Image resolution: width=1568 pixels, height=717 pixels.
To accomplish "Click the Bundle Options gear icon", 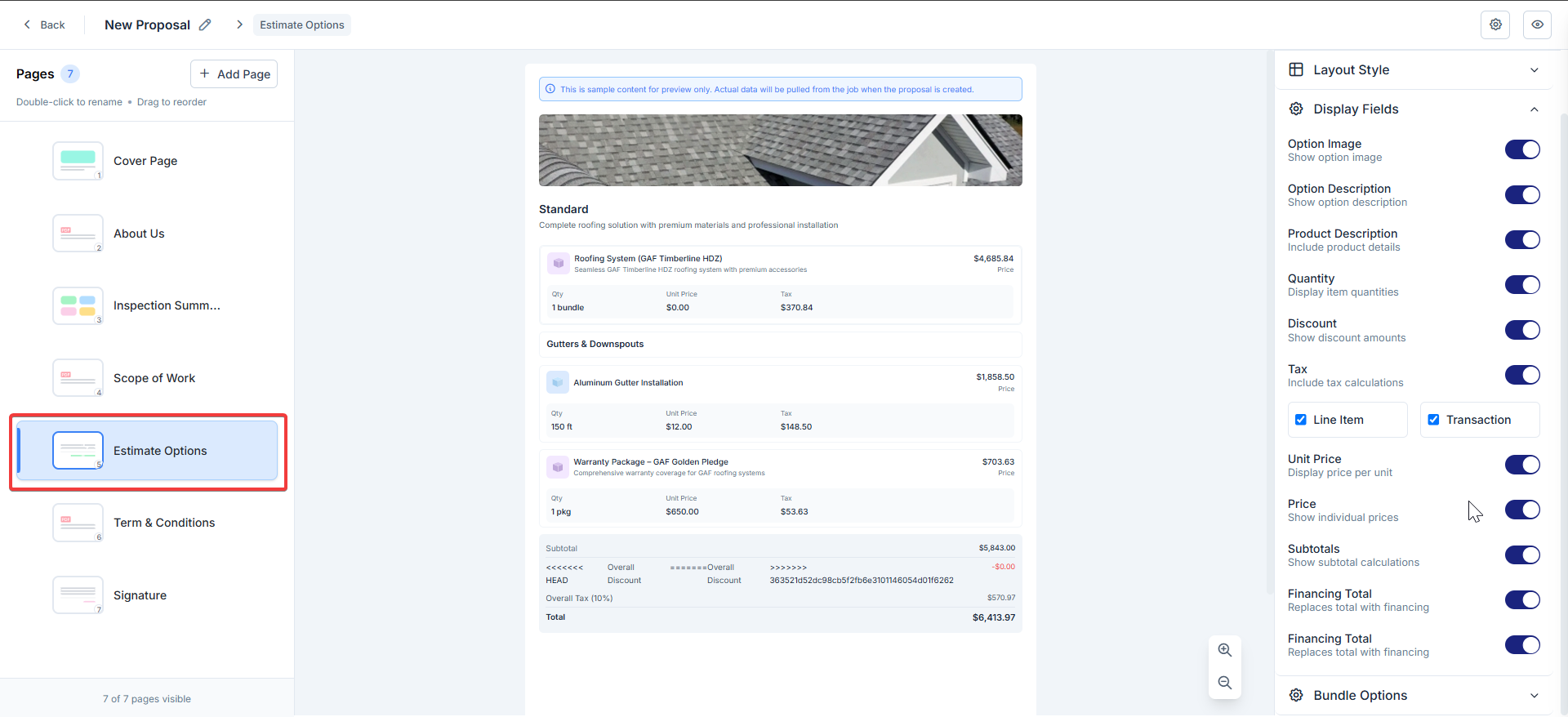I will (x=1296, y=695).
